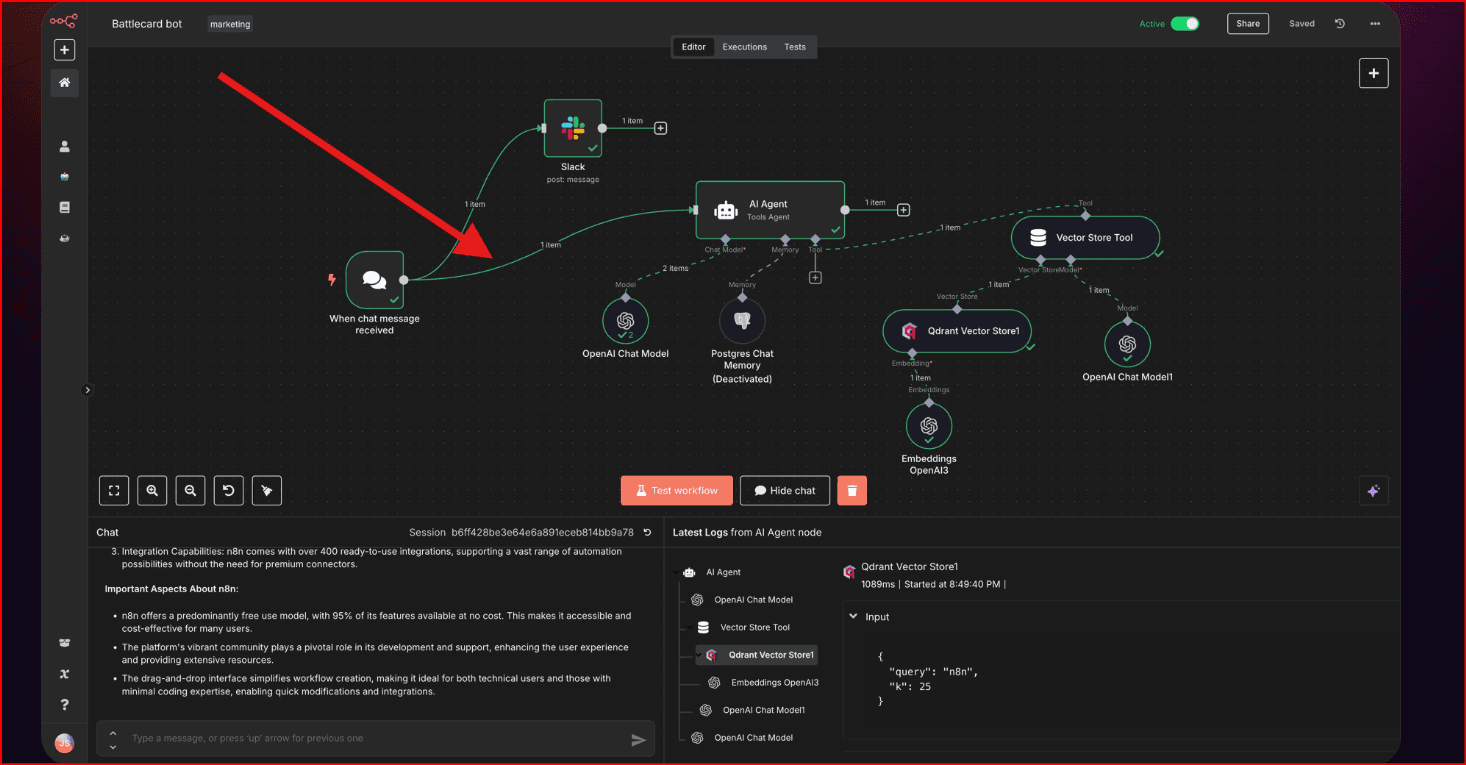
Task: Switch to the Executions tab
Action: click(745, 47)
